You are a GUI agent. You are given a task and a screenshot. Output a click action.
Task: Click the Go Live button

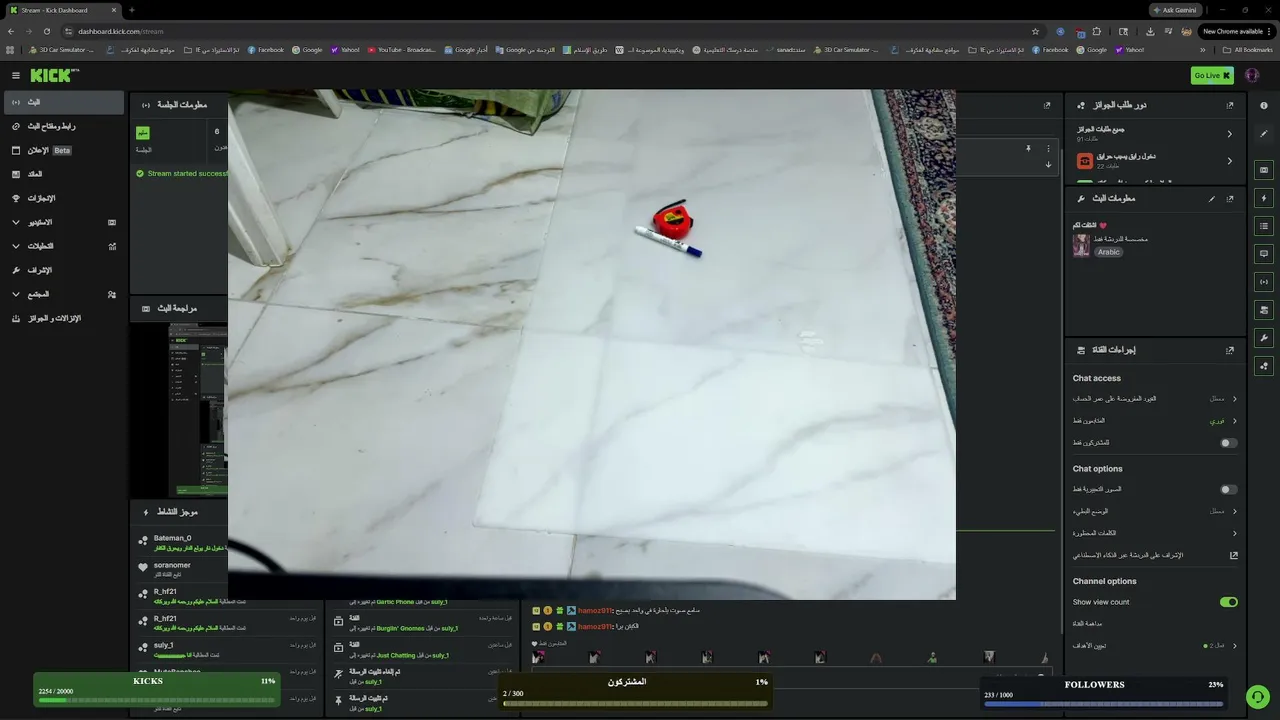coord(1212,75)
